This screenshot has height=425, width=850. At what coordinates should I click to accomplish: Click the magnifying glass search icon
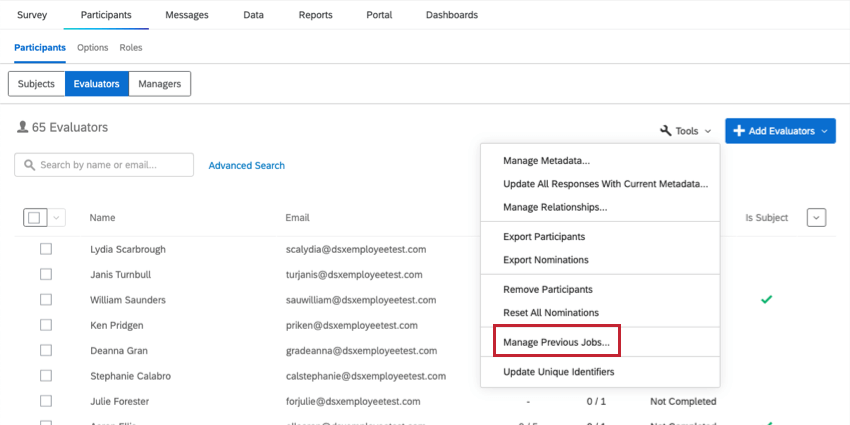coord(30,165)
